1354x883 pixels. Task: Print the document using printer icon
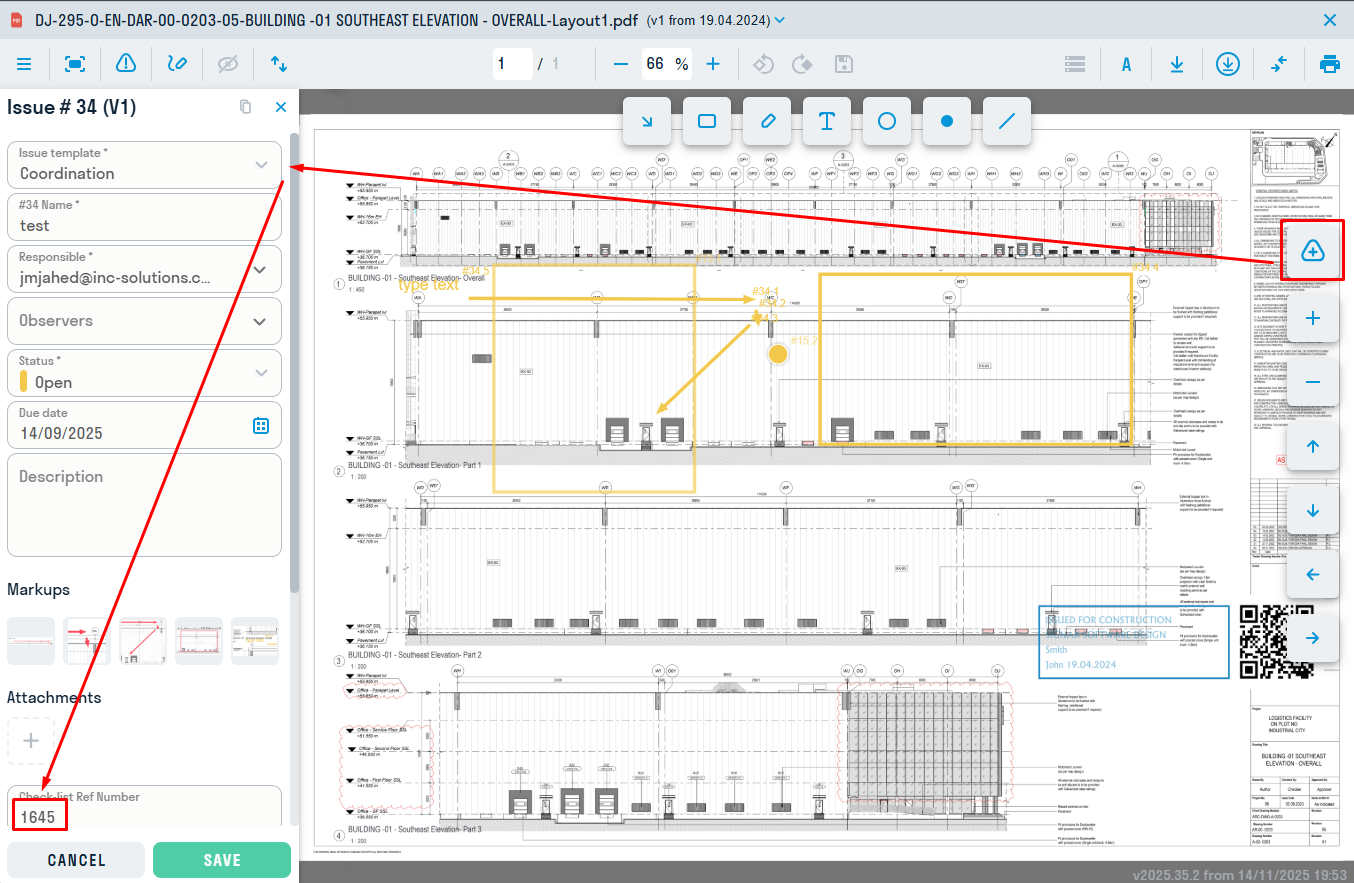click(1330, 64)
